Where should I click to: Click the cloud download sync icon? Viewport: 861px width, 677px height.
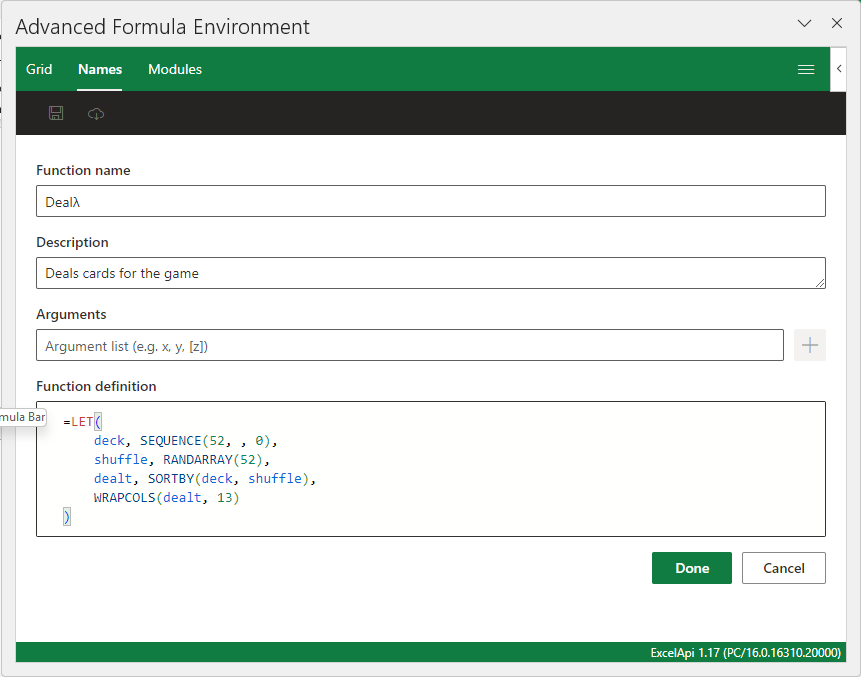tap(96, 114)
